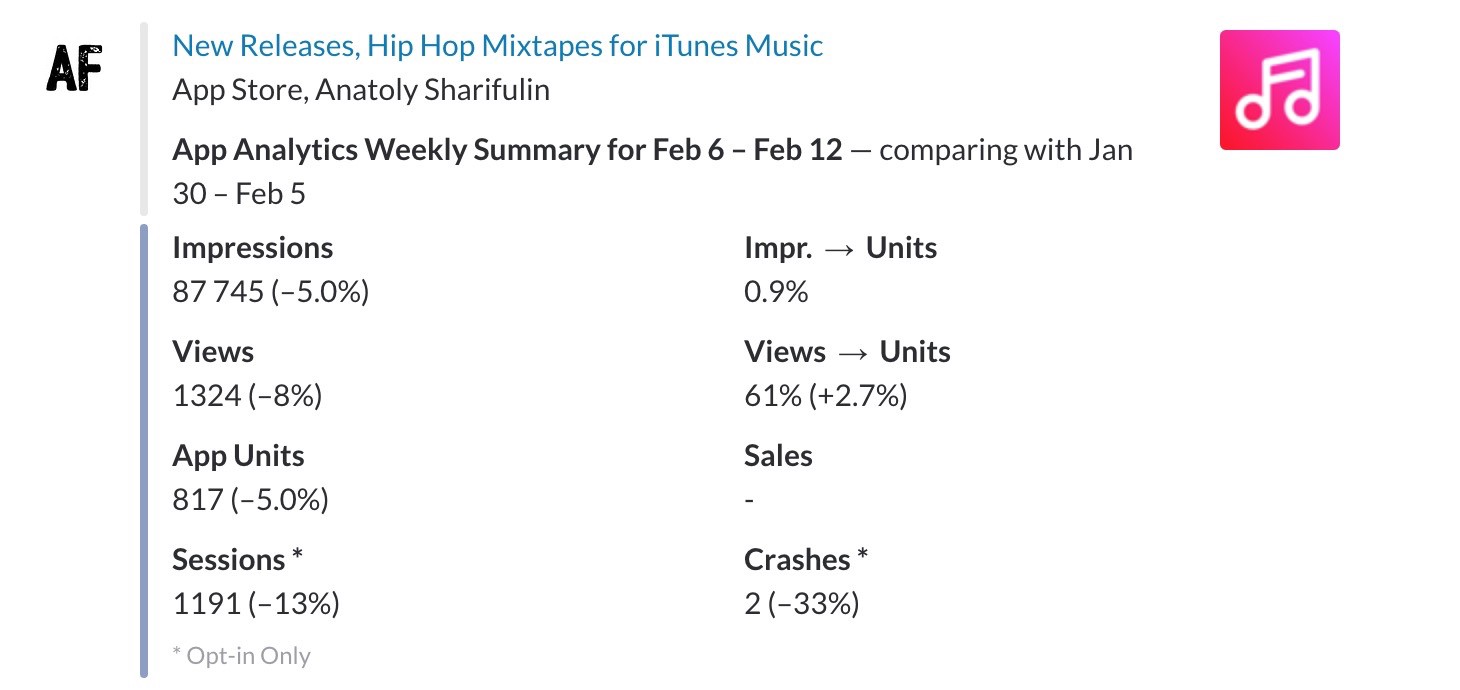Click the App Analytics Weekly Summary heading
Image resolution: width=1460 pixels, height=690 pixels.
(x=507, y=150)
